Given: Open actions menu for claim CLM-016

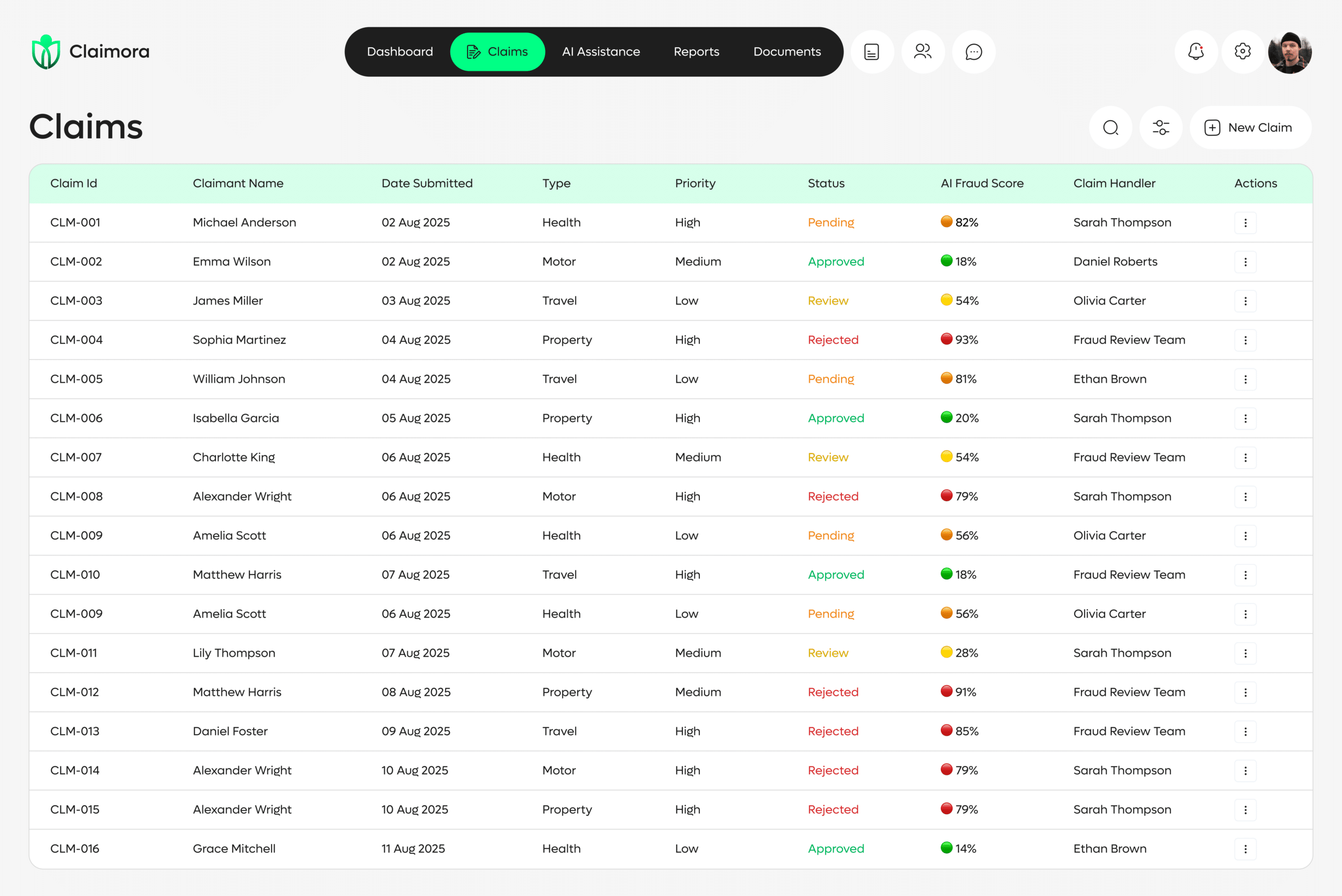Looking at the screenshot, I should coord(1246,849).
